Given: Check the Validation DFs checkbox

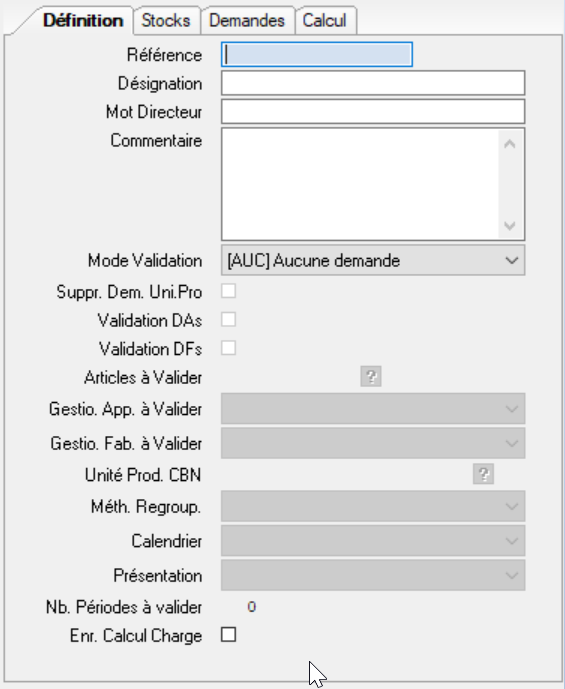Looking at the screenshot, I should (x=228, y=348).
